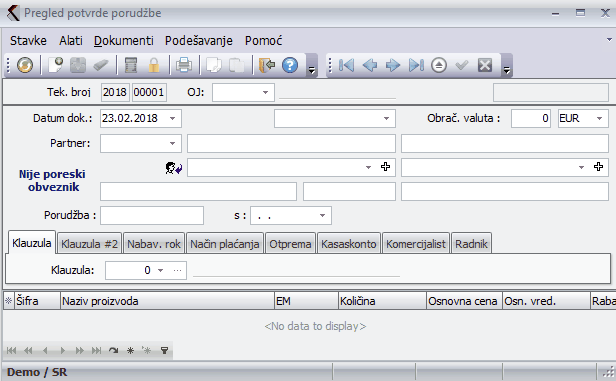Go to next record with blue right arrow
616x381 pixels.
coord(392,65)
